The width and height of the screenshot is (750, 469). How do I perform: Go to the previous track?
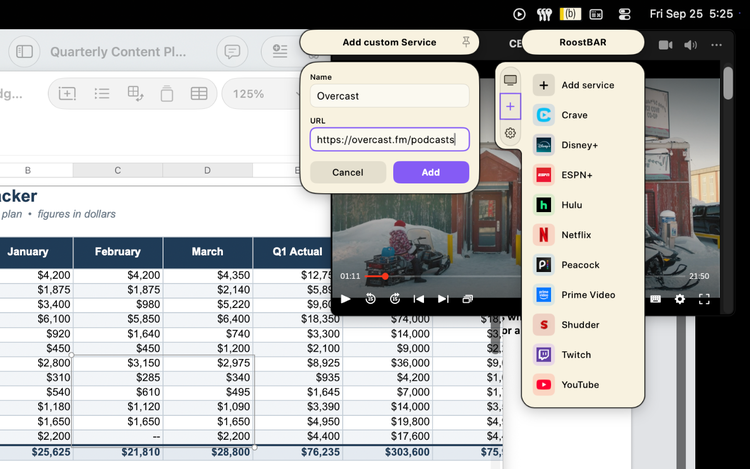419,299
